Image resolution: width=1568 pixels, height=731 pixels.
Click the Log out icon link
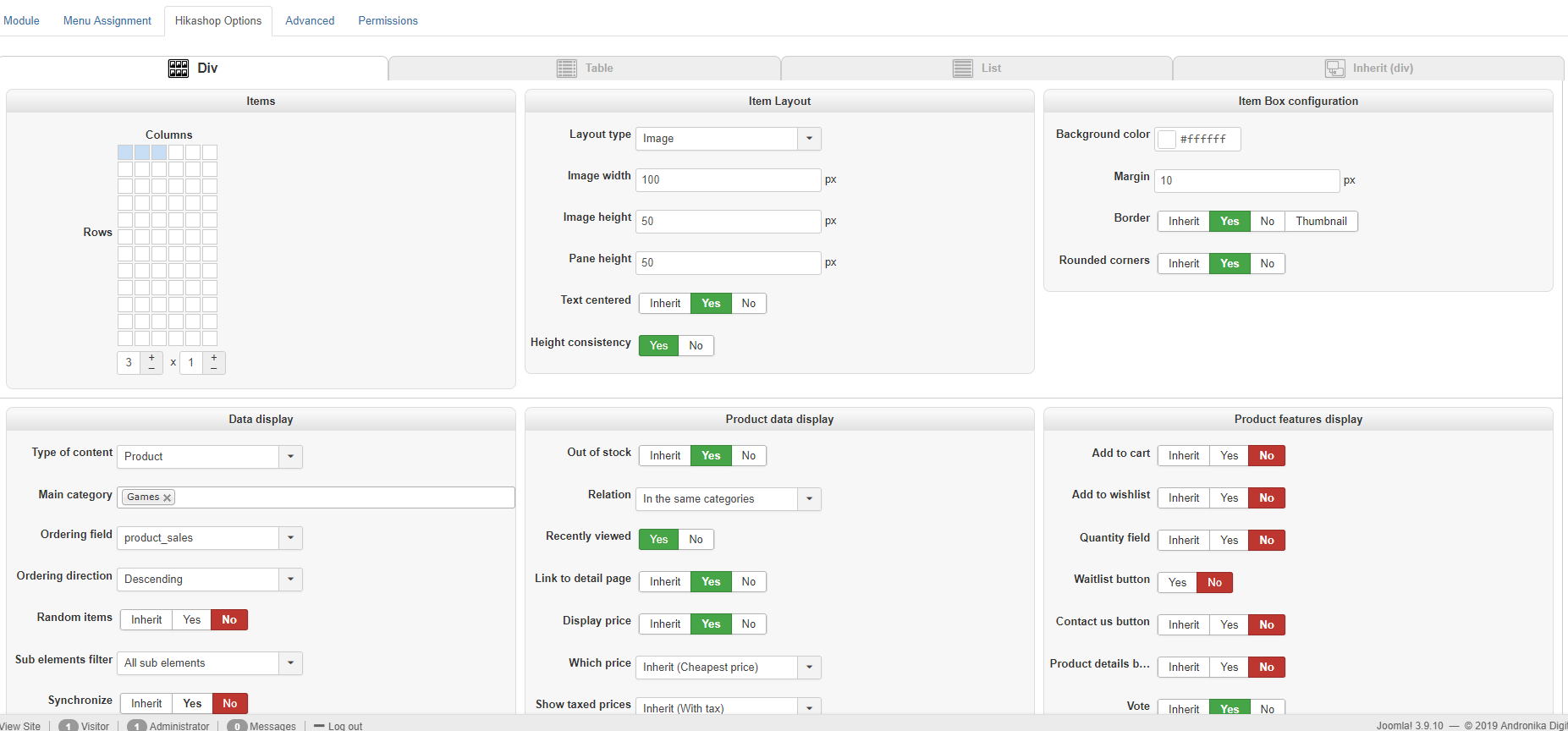pyautogui.click(x=320, y=726)
